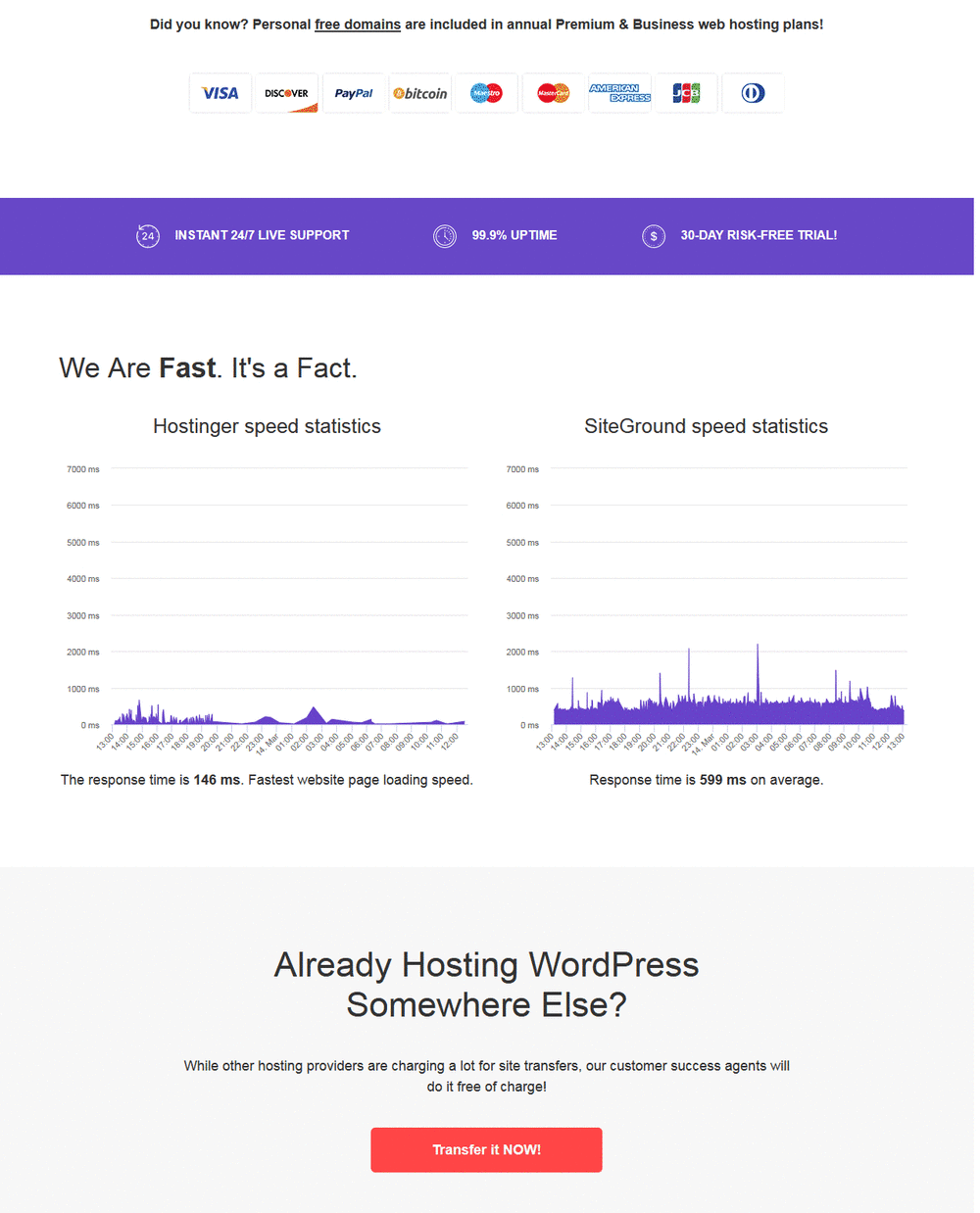
Task: Click the 1000 ms label on Hostinger chart
Action: pyautogui.click(x=83, y=689)
